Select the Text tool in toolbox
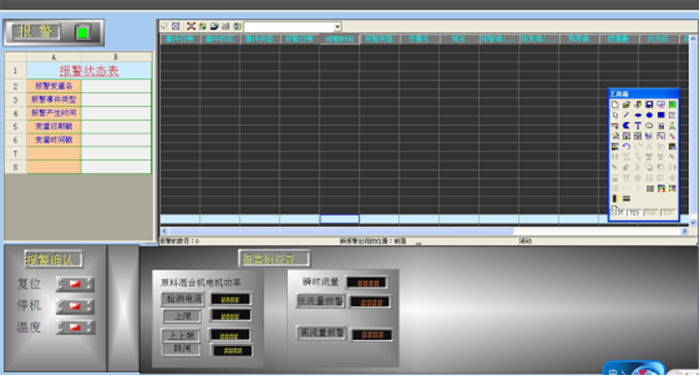This screenshot has height=376, width=700. tap(638, 126)
